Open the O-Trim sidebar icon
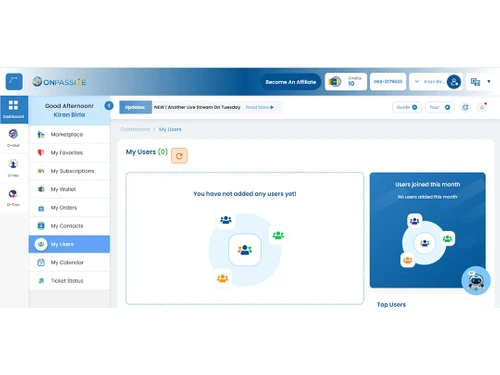Screen dimensions: 500x375 [x=13, y=197]
